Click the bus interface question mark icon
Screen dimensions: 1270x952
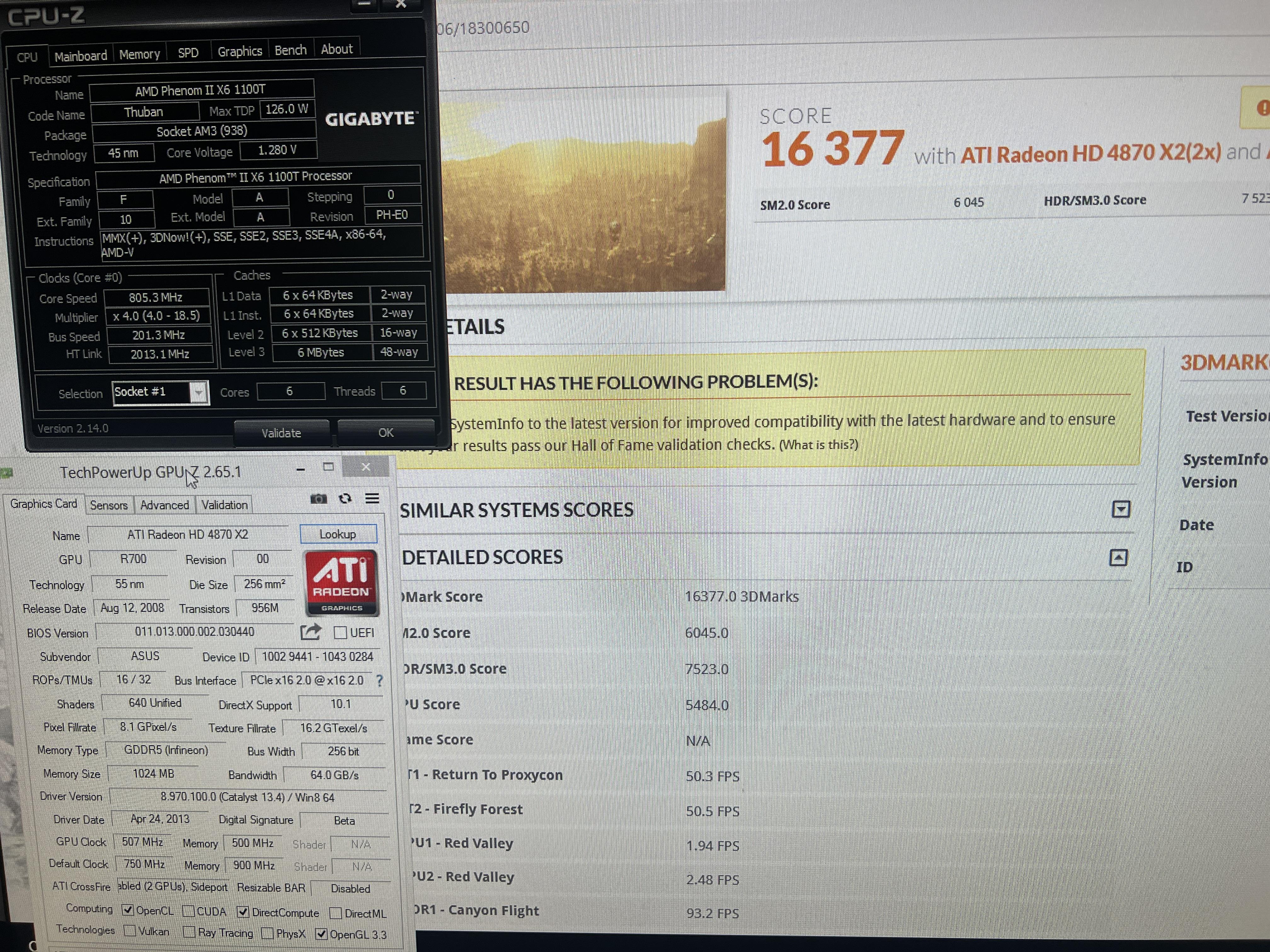[x=379, y=681]
